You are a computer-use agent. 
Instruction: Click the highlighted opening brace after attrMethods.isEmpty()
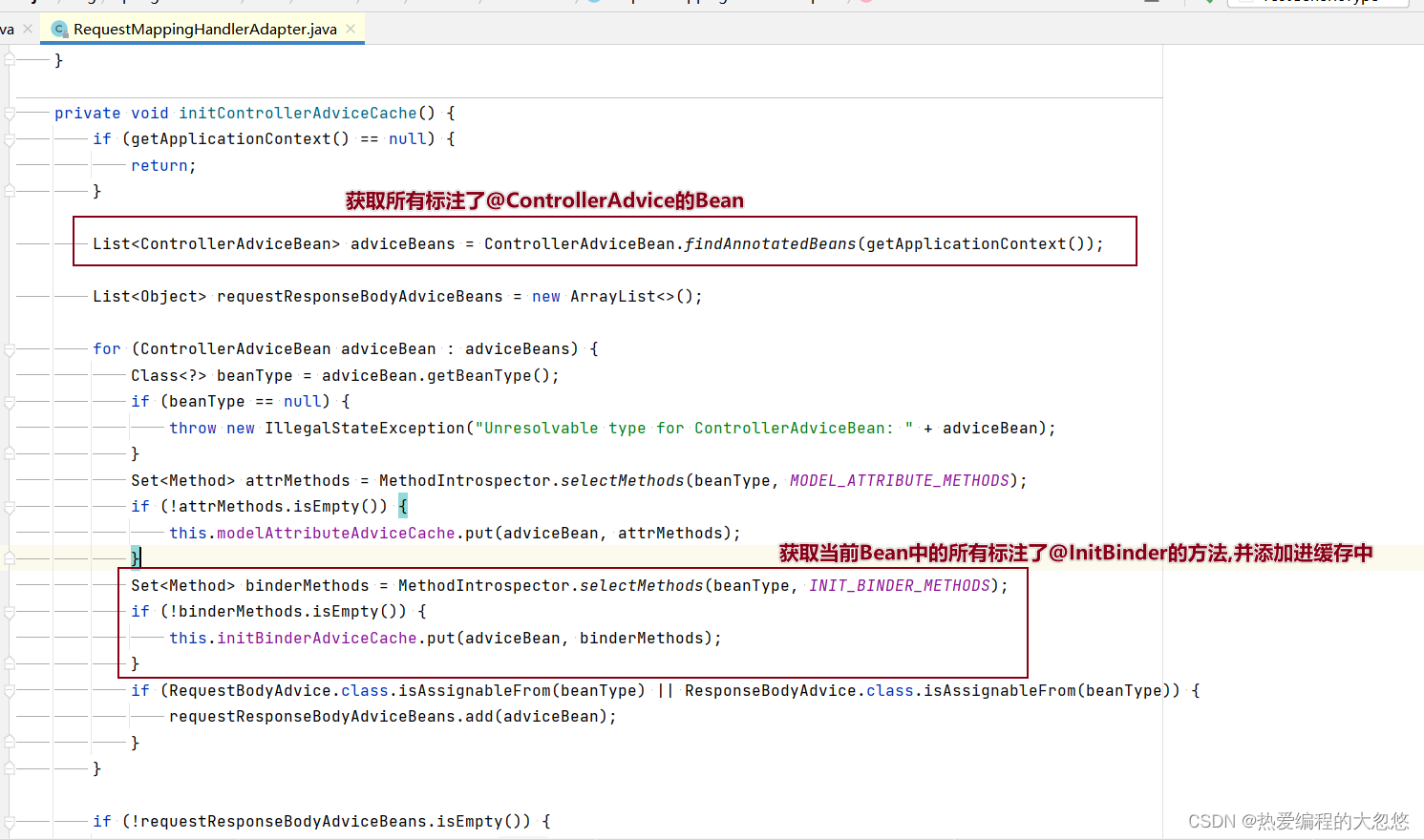tap(403, 506)
